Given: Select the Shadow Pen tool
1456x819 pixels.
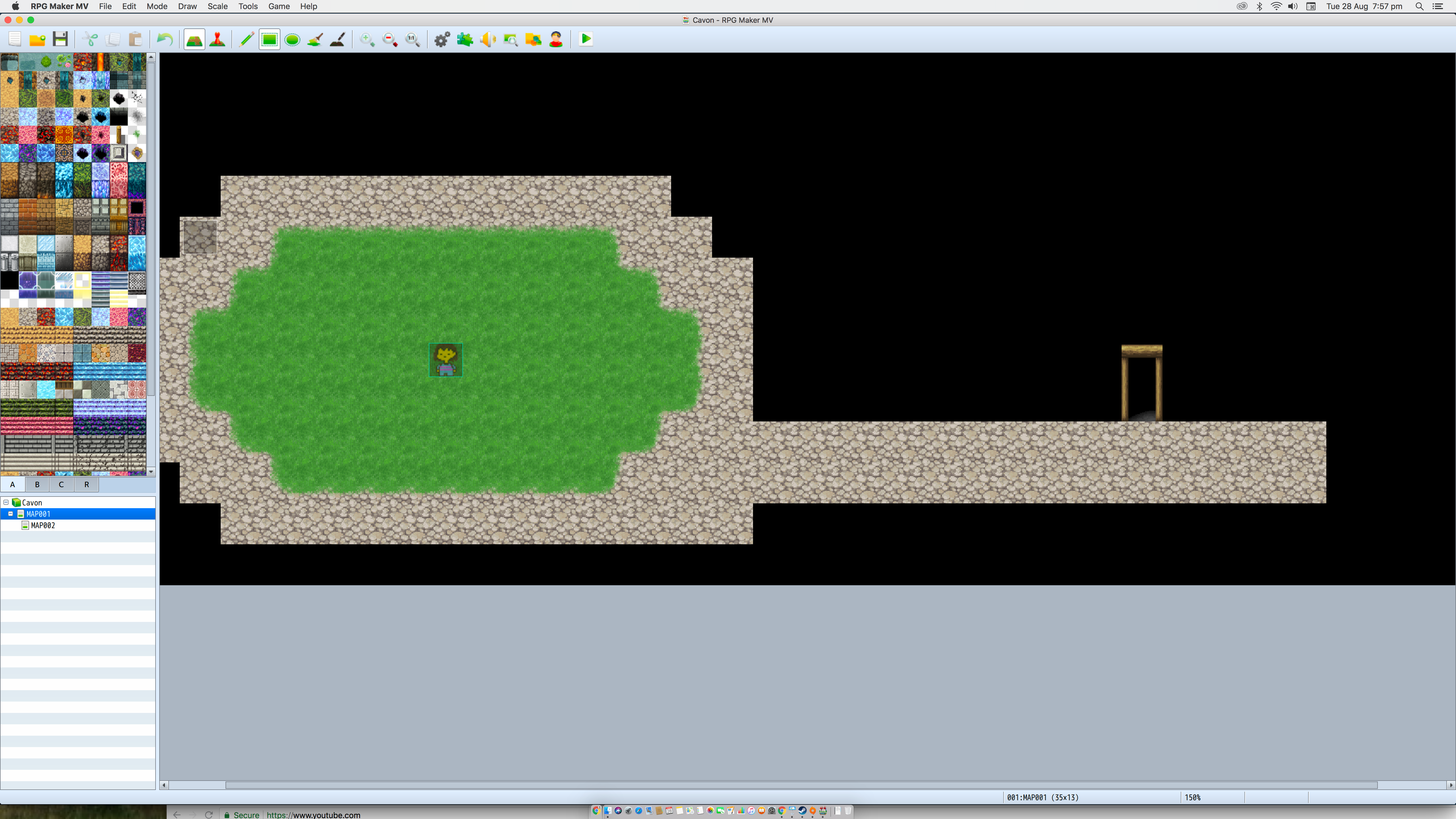Looking at the screenshot, I should pos(338,39).
